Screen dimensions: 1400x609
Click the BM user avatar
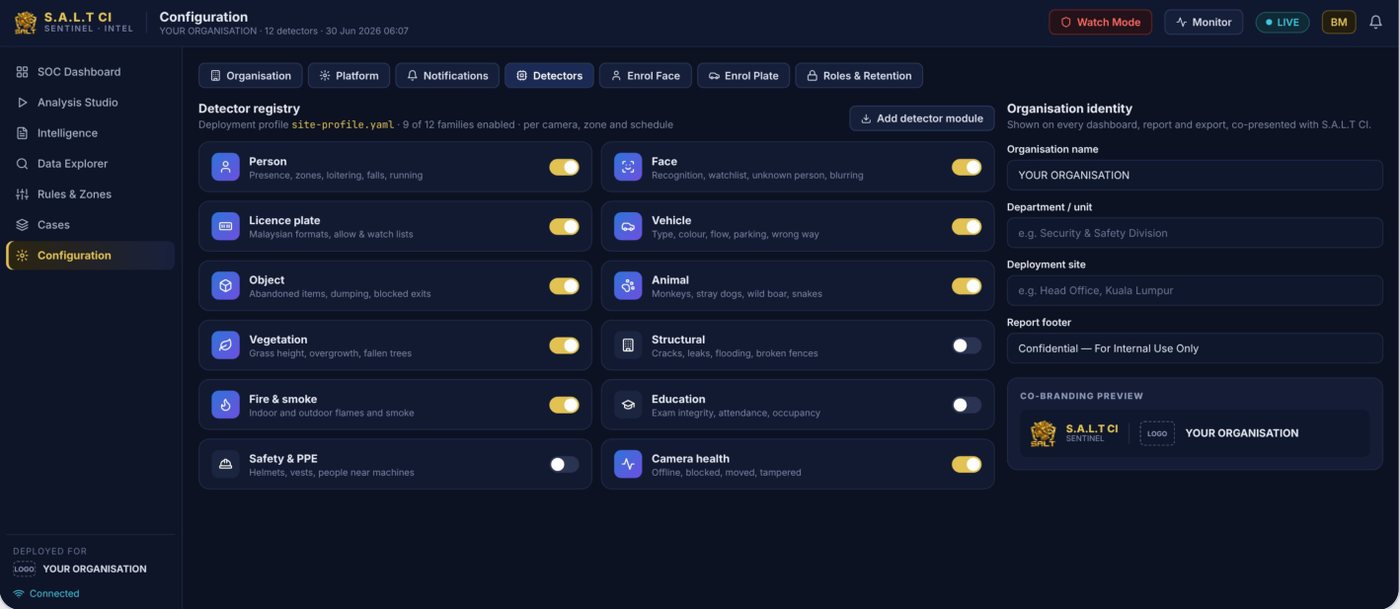1339,22
